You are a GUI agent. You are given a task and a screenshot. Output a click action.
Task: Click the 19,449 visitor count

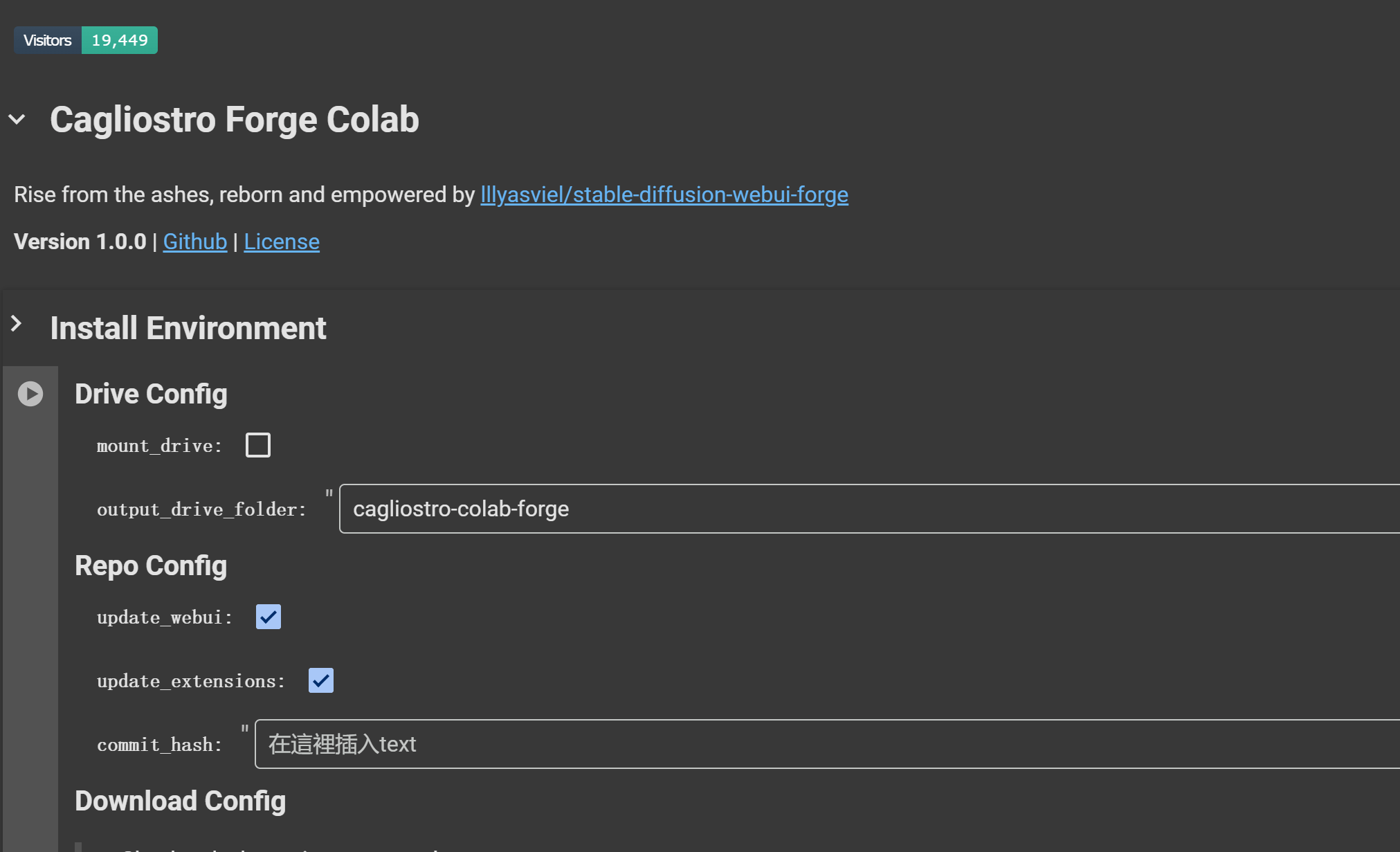120,40
